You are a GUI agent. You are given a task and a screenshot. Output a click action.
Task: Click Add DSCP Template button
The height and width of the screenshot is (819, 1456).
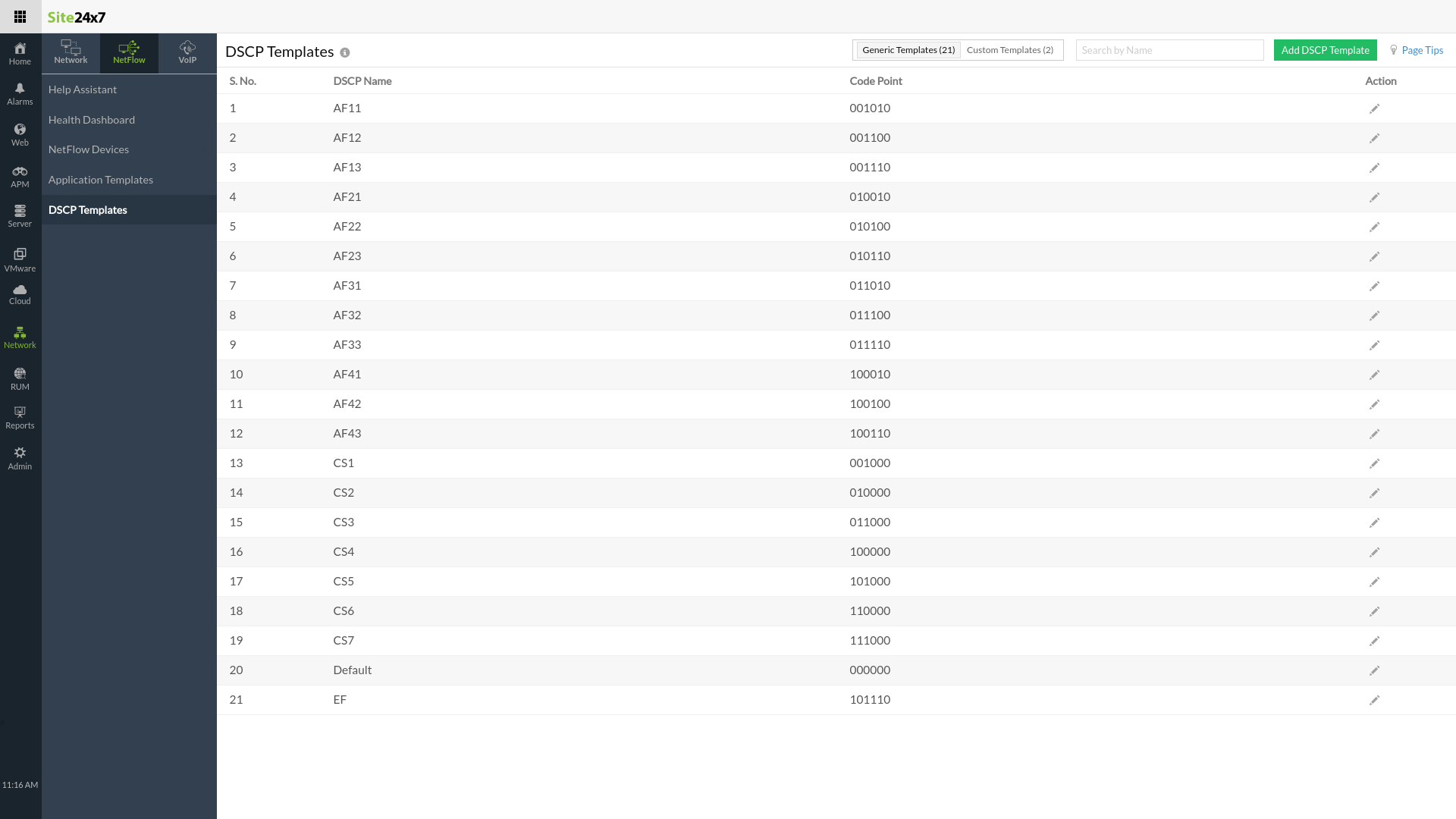1325,50
